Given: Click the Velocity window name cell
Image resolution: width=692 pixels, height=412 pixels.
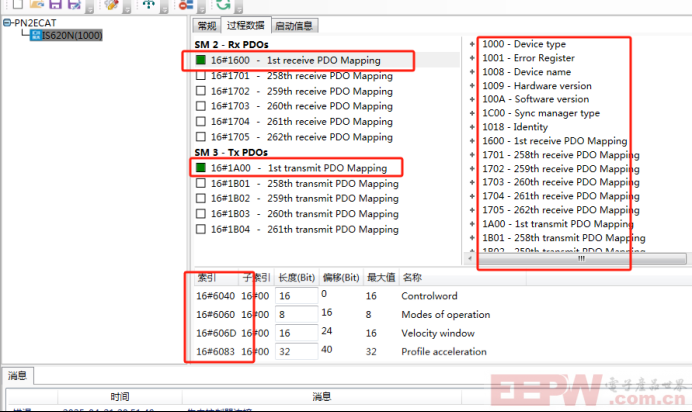Looking at the screenshot, I should [x=438, y=333].
